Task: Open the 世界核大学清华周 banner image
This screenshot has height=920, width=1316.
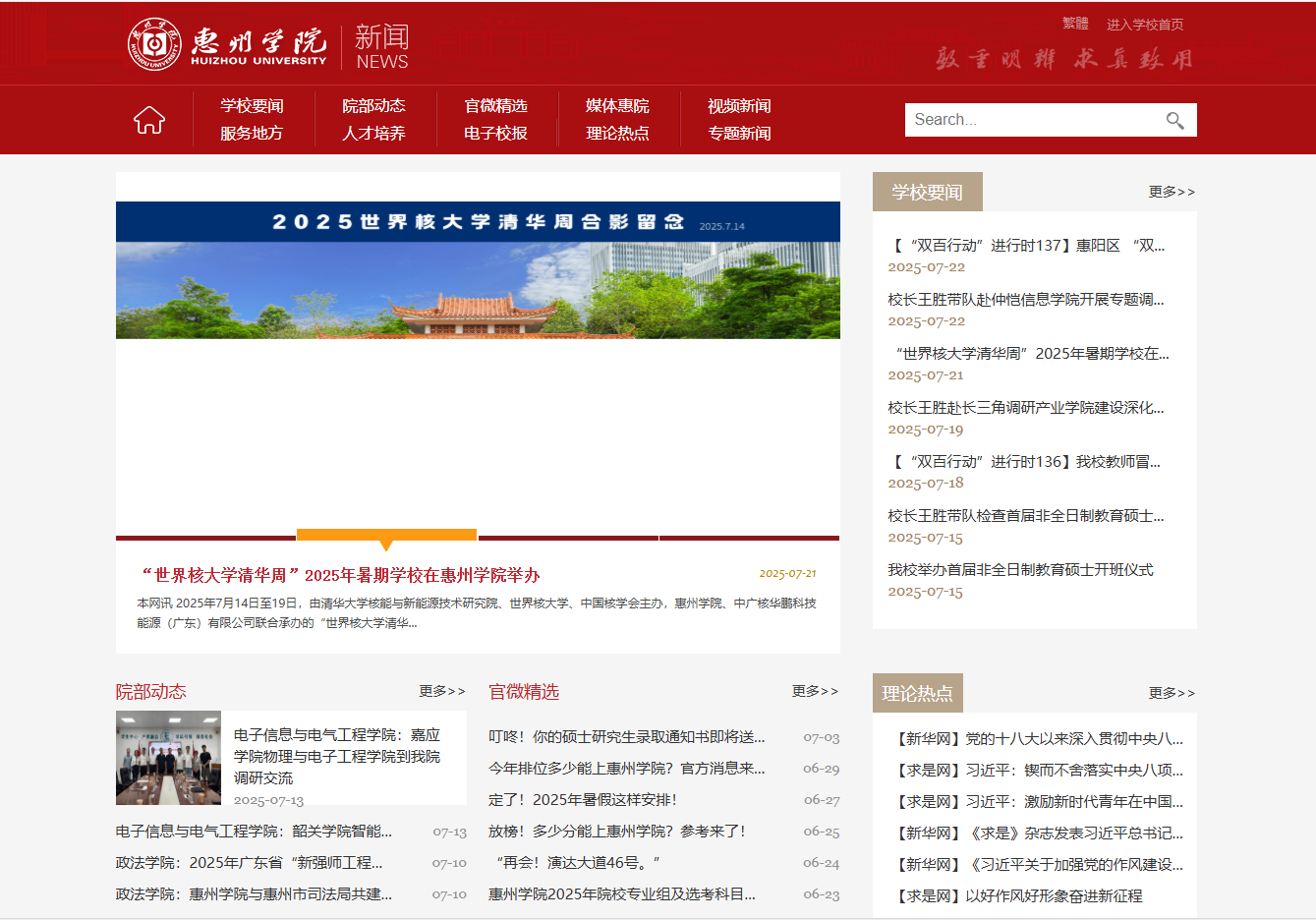Action: (x=478, y=270)
